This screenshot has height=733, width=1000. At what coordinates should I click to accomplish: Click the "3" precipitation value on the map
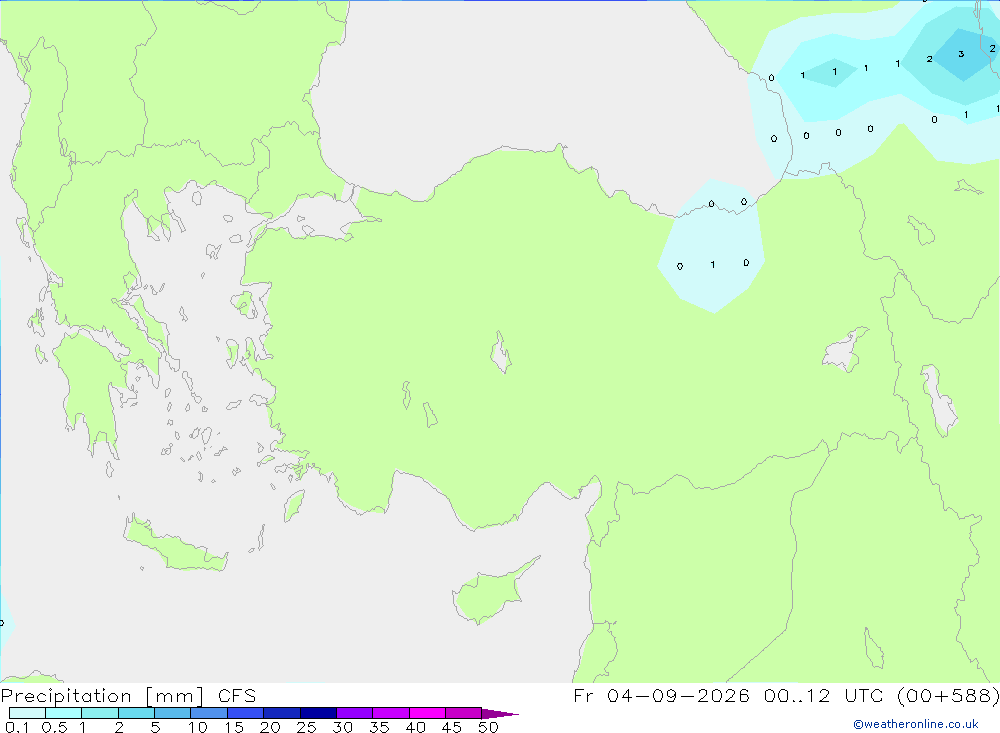point(961,54)
